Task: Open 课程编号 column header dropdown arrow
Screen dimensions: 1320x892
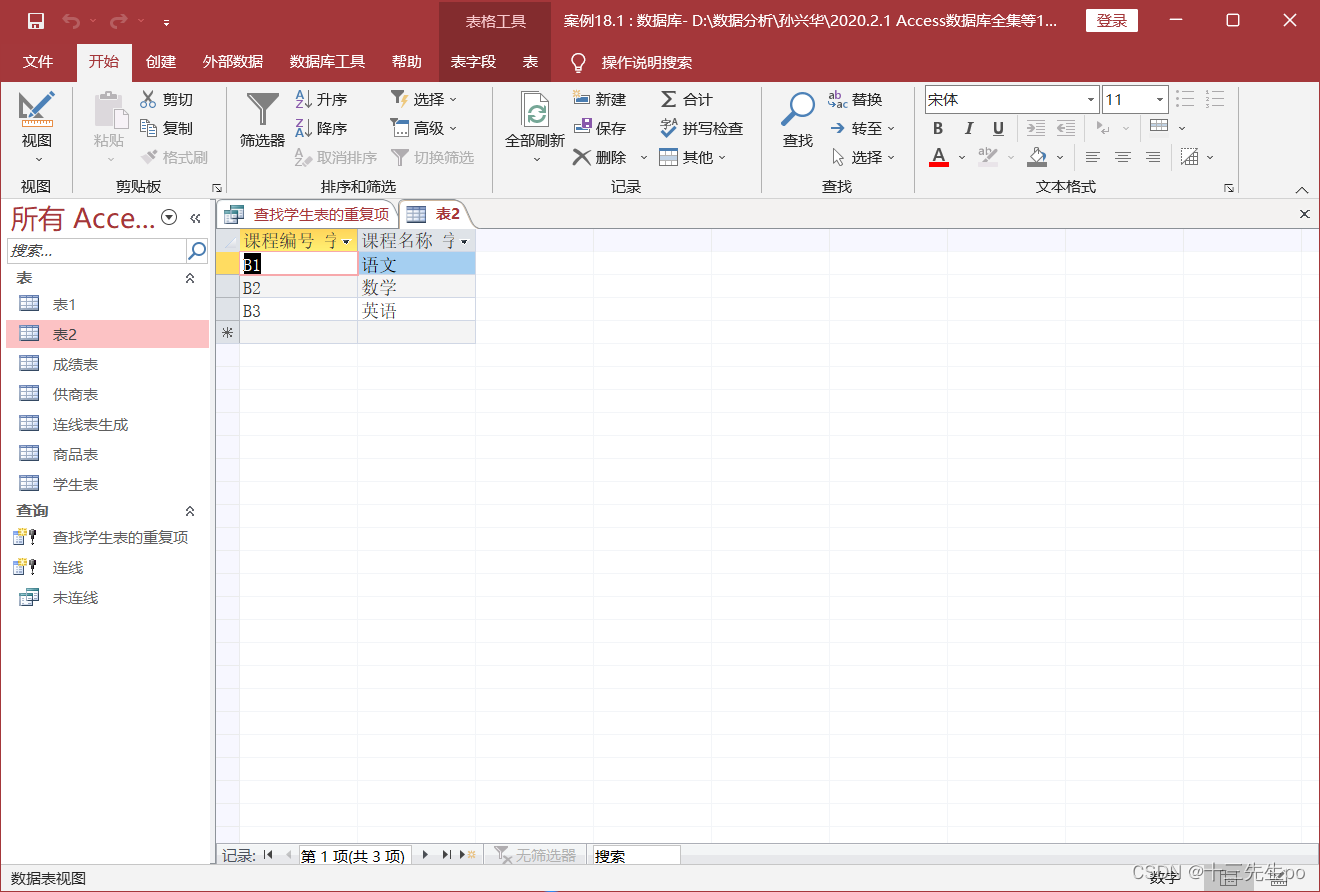Action: [346, 242]
